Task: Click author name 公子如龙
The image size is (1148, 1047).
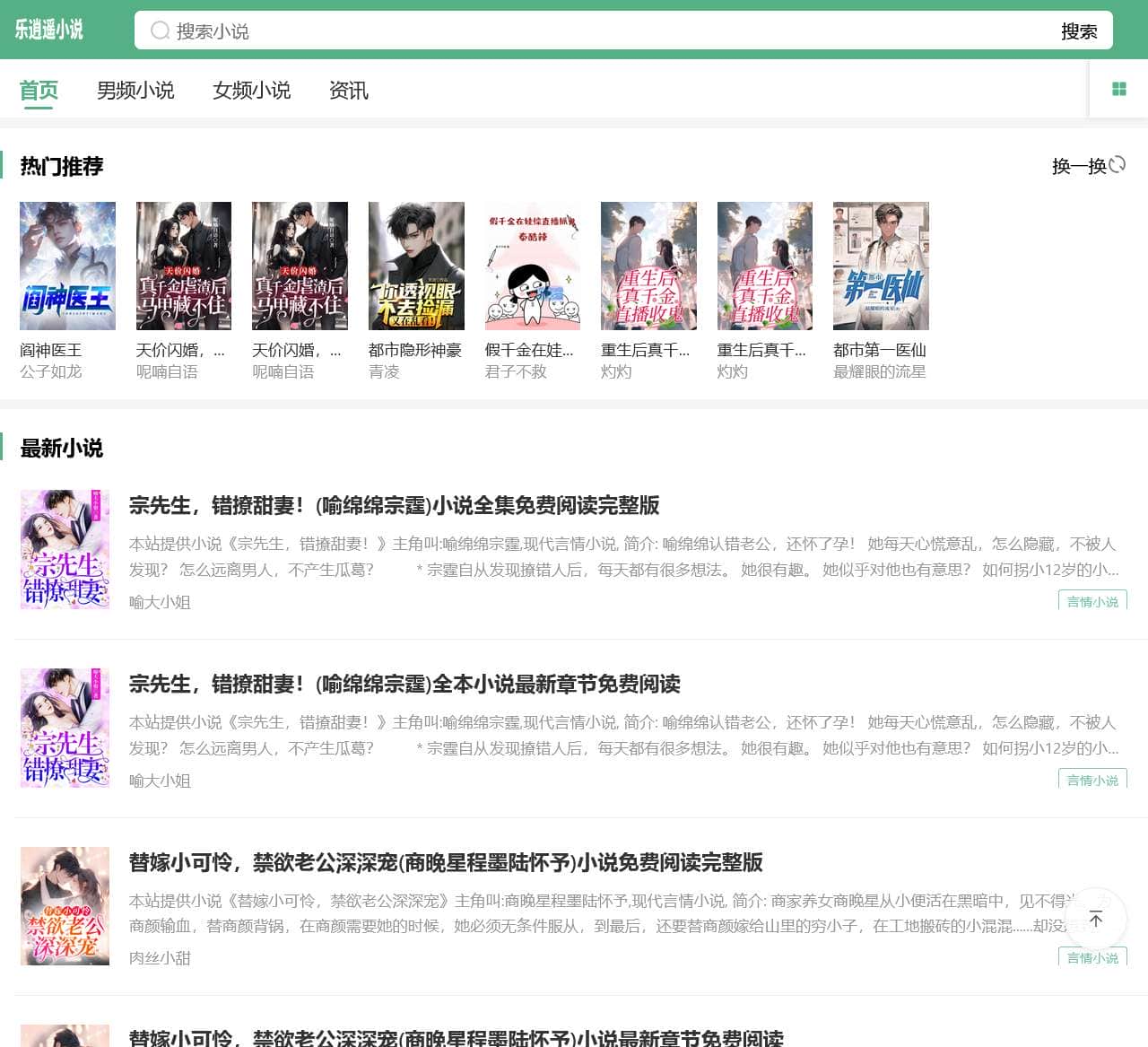Action: click(50, 371)
